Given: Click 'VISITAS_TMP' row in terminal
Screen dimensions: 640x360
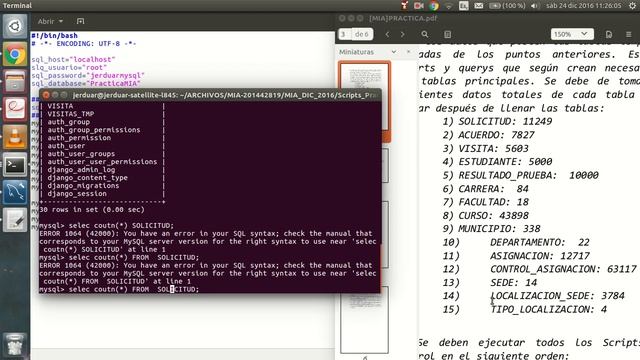Looking at the screenshot, I should click(x=71, y=114).
